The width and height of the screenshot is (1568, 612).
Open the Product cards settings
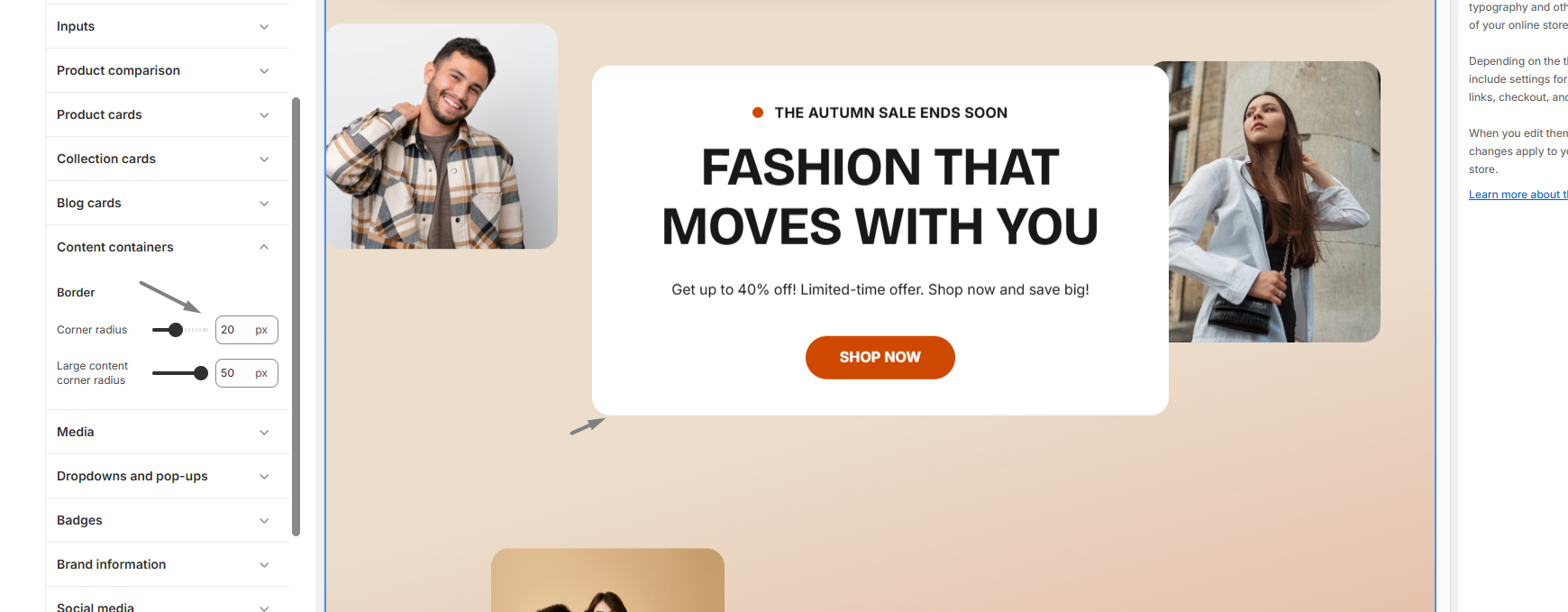pyautogui.click(x=167, y=114)
